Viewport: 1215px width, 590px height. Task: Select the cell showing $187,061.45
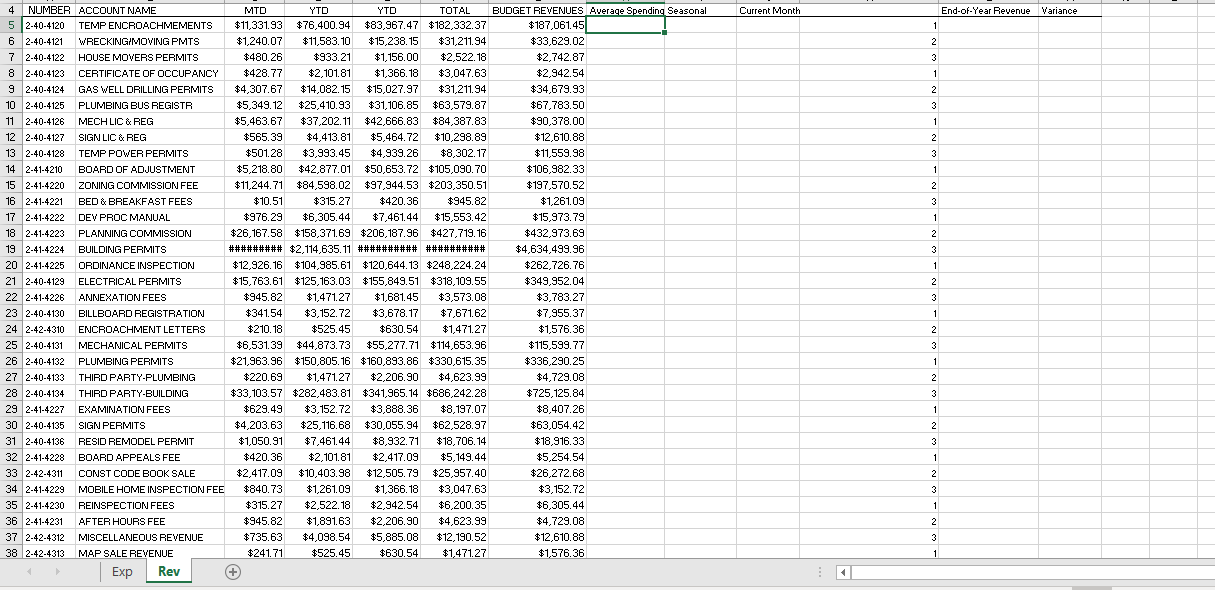(537, 25)
